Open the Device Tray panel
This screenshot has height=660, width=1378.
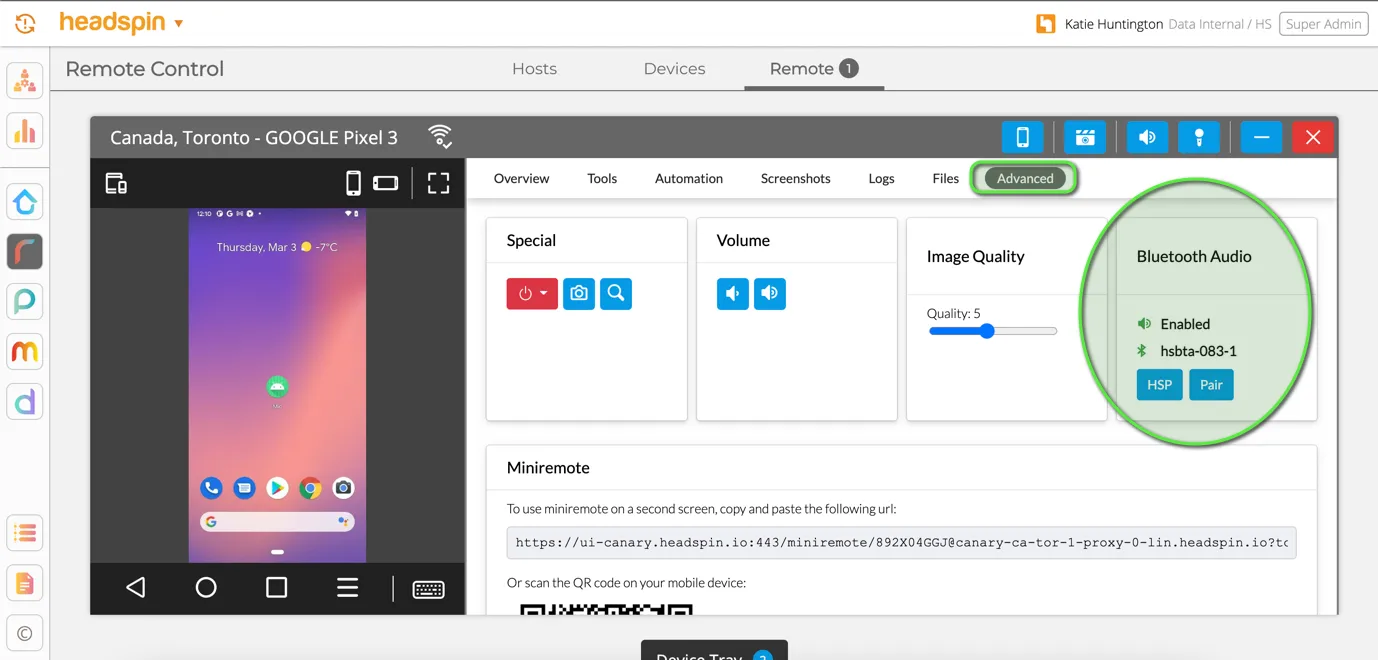(x=714, y=651)
